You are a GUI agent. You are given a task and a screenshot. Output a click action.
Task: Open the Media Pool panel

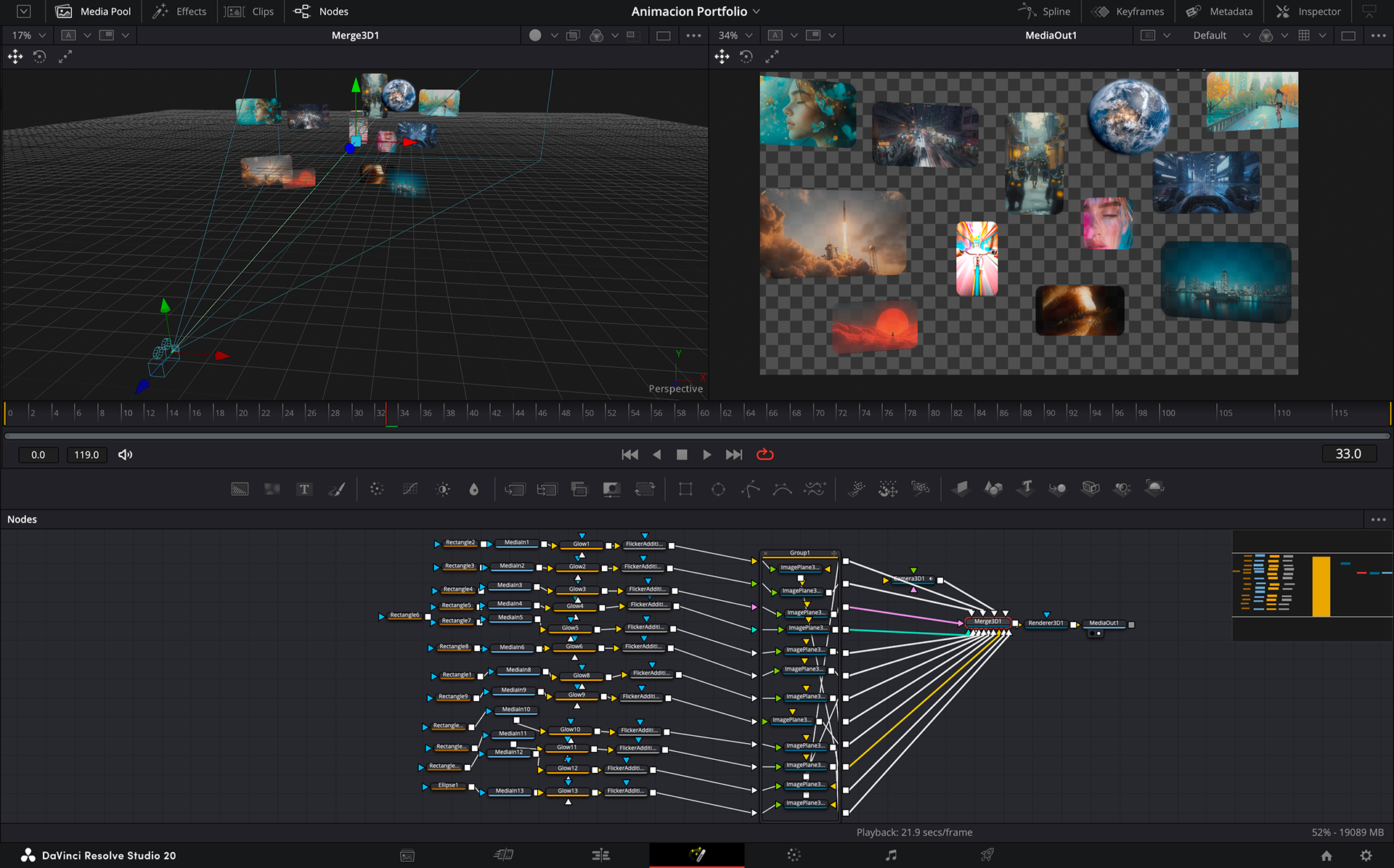(x=94, y=12)
